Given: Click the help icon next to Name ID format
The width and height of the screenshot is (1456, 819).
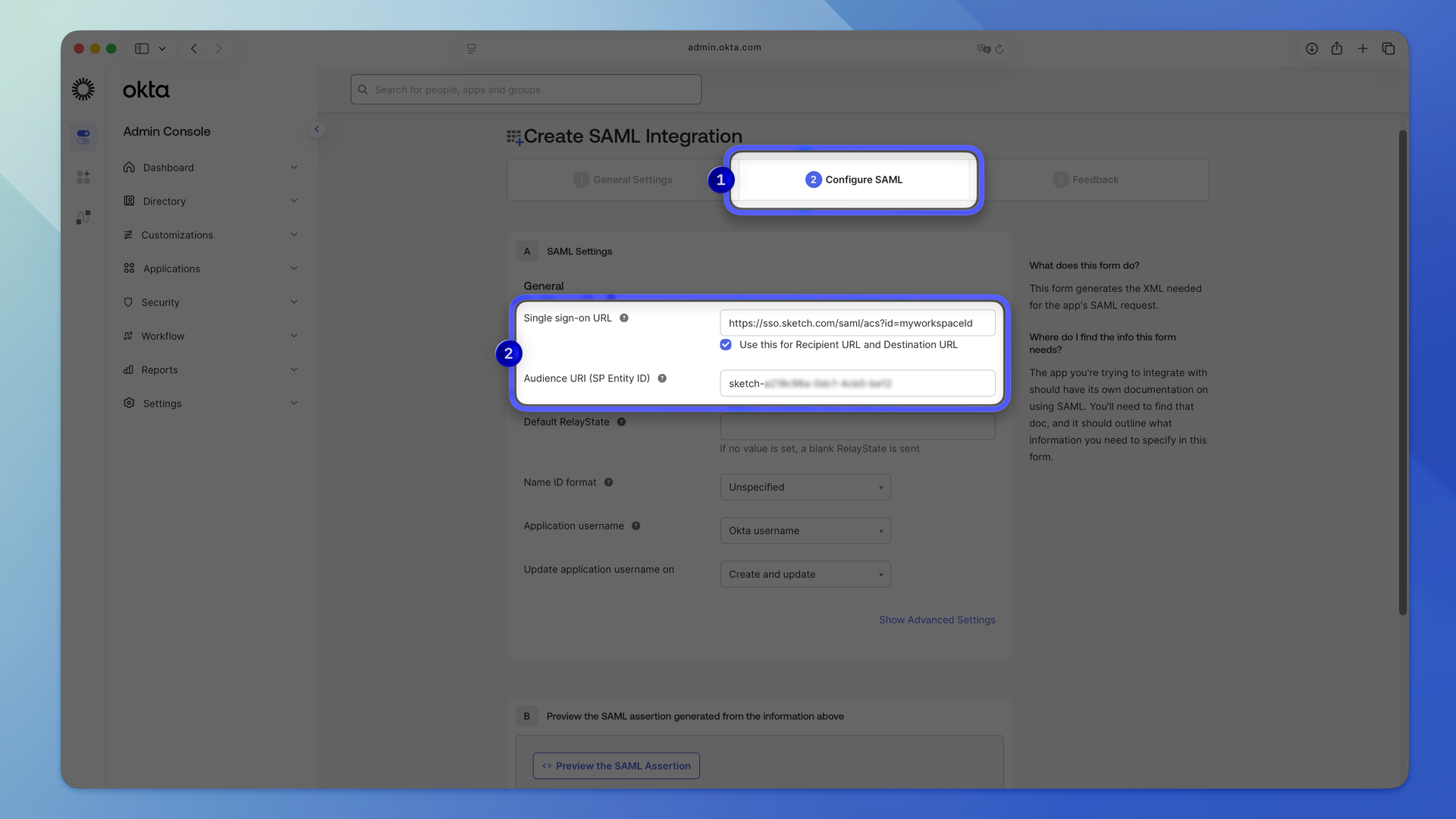Looking at the screenshot, I should coord(608,482).
